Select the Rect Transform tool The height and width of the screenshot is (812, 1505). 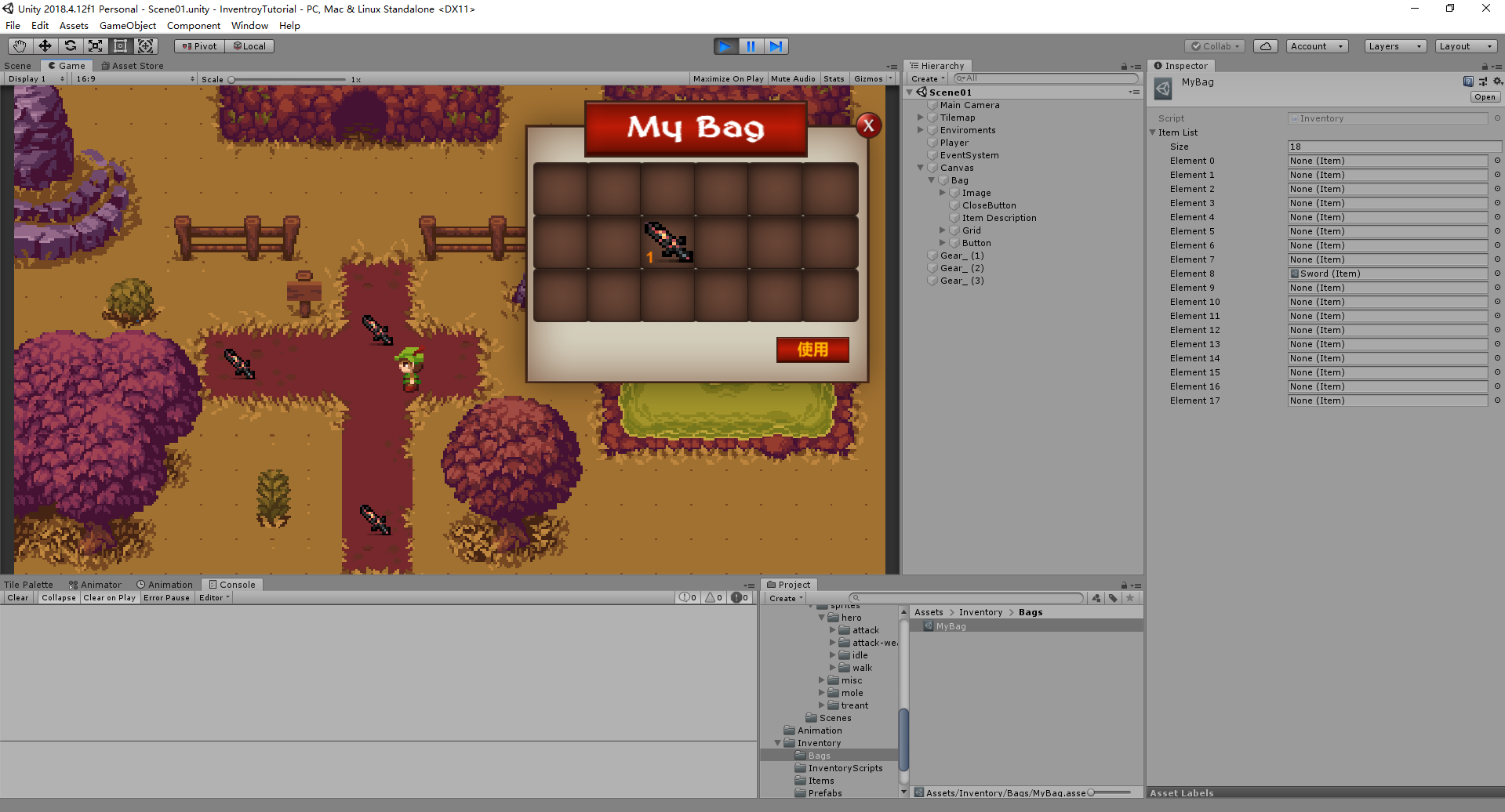point(120,46)
